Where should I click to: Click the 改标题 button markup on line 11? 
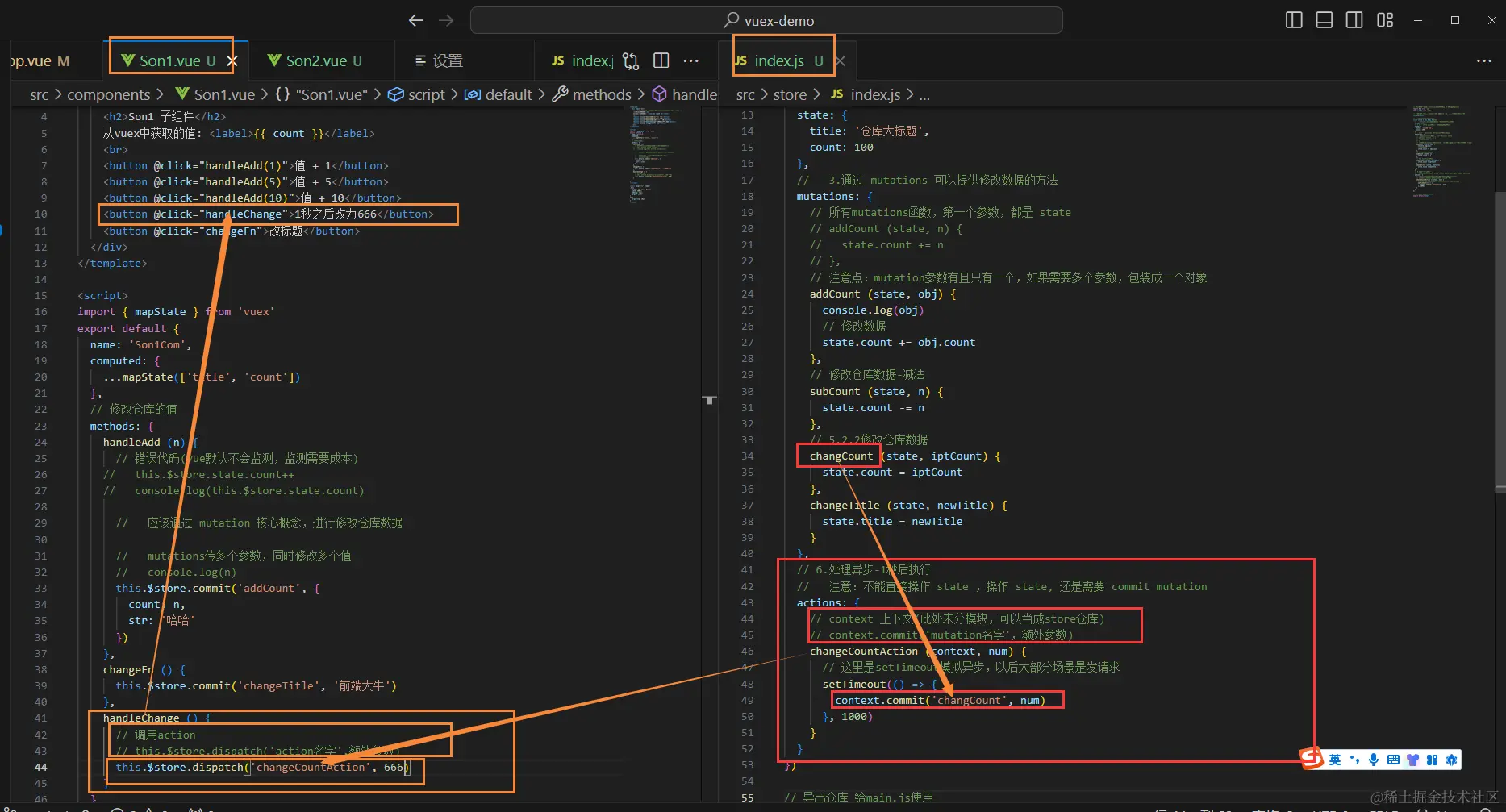coord(231,231)
